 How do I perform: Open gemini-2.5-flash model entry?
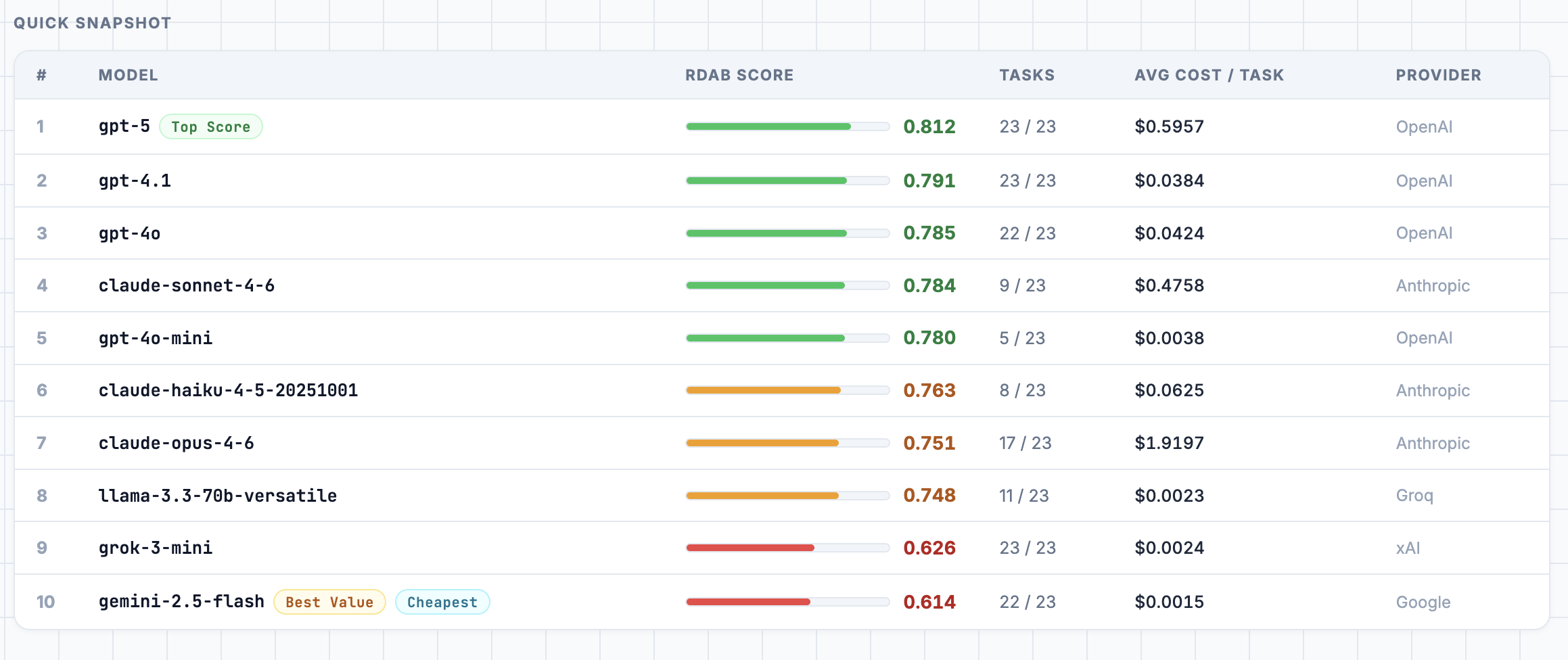pyautogui.click(x=181, y=601)
